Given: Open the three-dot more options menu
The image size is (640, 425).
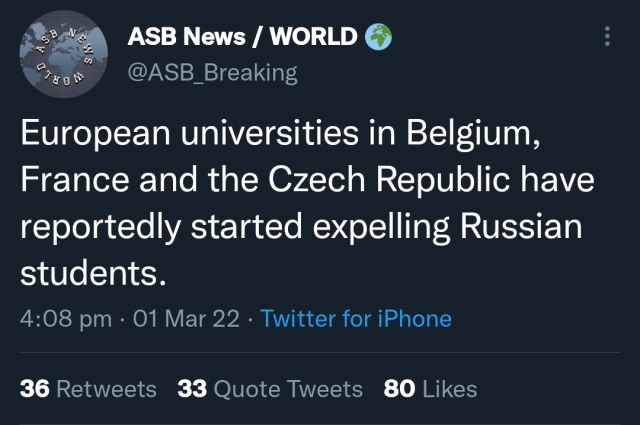Looking at the screenshot, I should click(607, 38).
